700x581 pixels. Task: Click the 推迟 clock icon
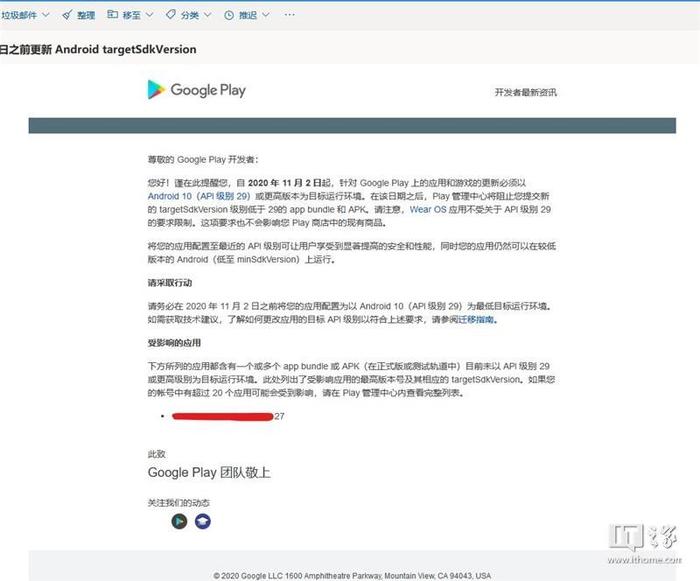[229, 15]
